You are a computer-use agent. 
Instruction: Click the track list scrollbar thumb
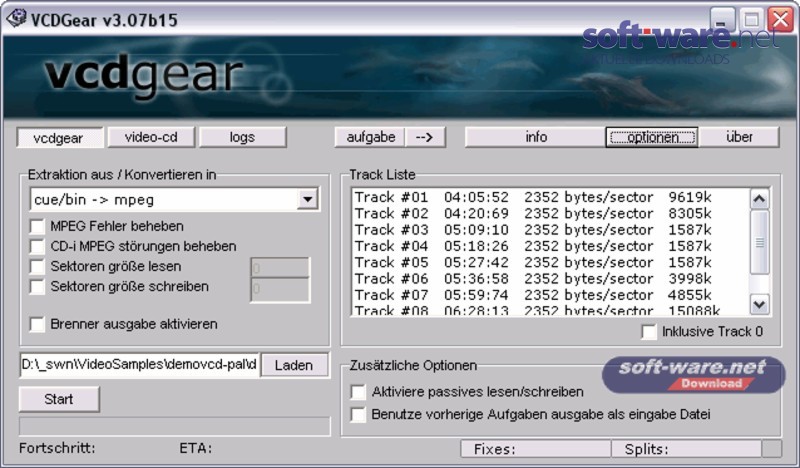(x=759, y=242)
